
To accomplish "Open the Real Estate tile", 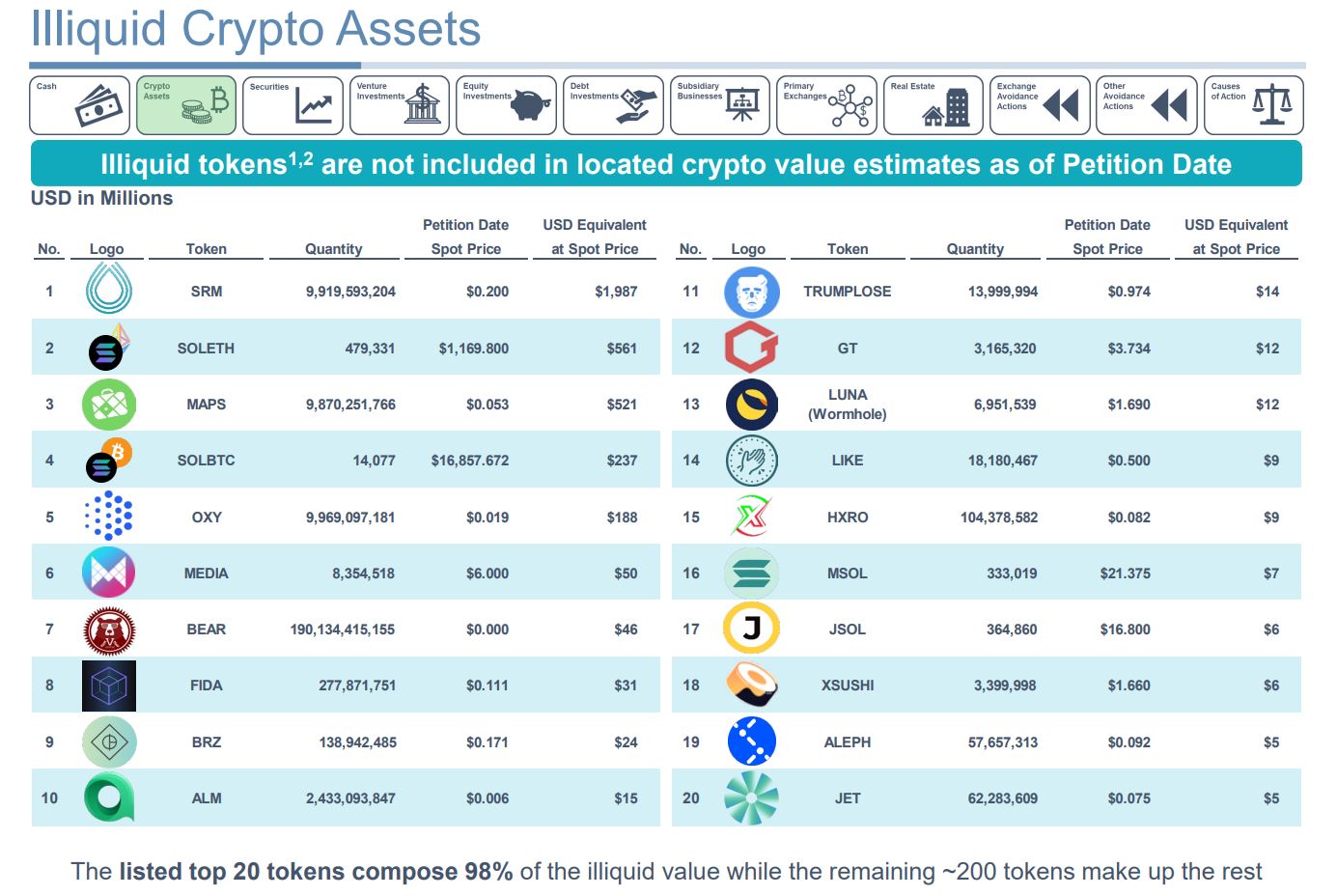I will [933, 105].
